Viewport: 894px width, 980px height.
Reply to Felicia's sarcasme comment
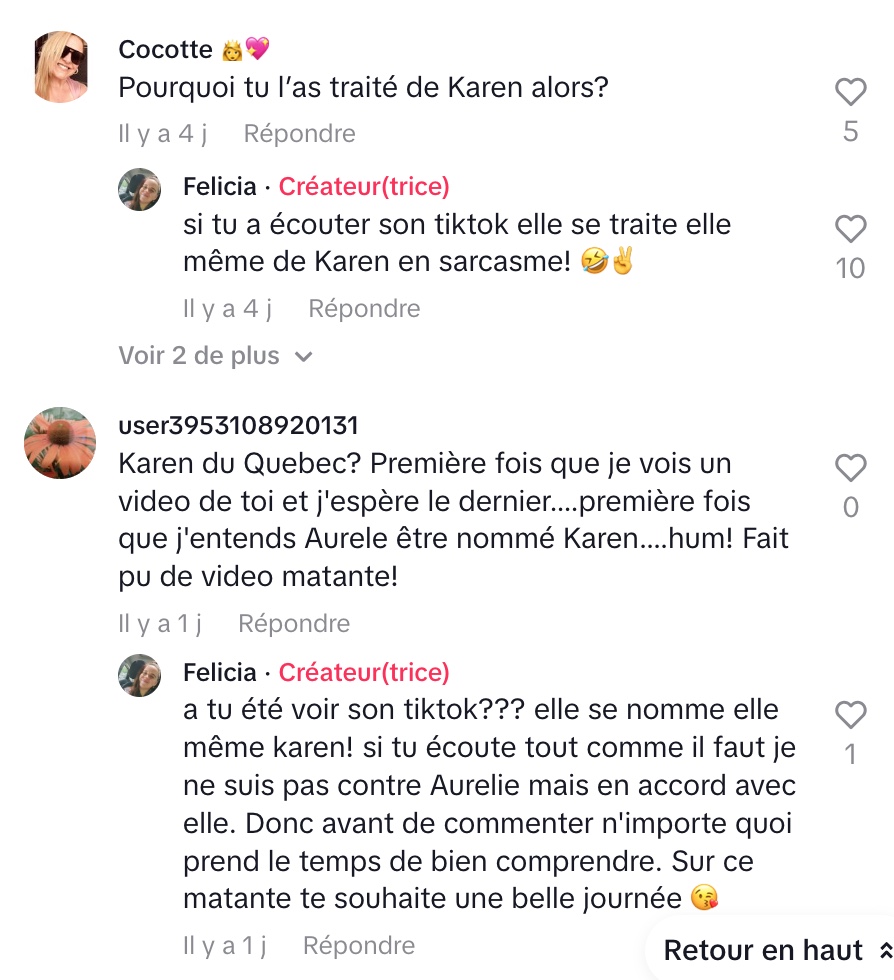364,309
